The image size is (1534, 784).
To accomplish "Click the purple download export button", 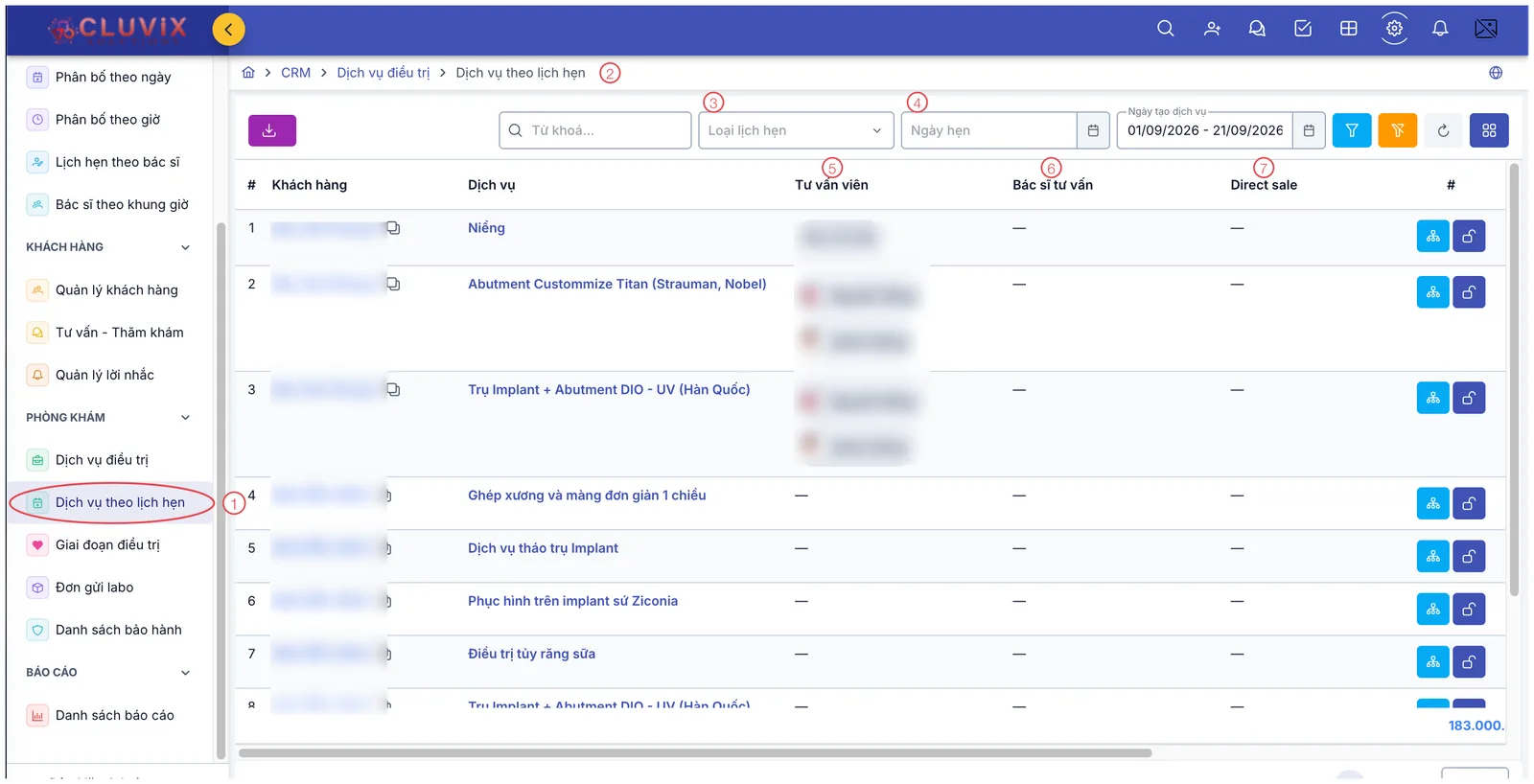I will (x=272, y=130).
